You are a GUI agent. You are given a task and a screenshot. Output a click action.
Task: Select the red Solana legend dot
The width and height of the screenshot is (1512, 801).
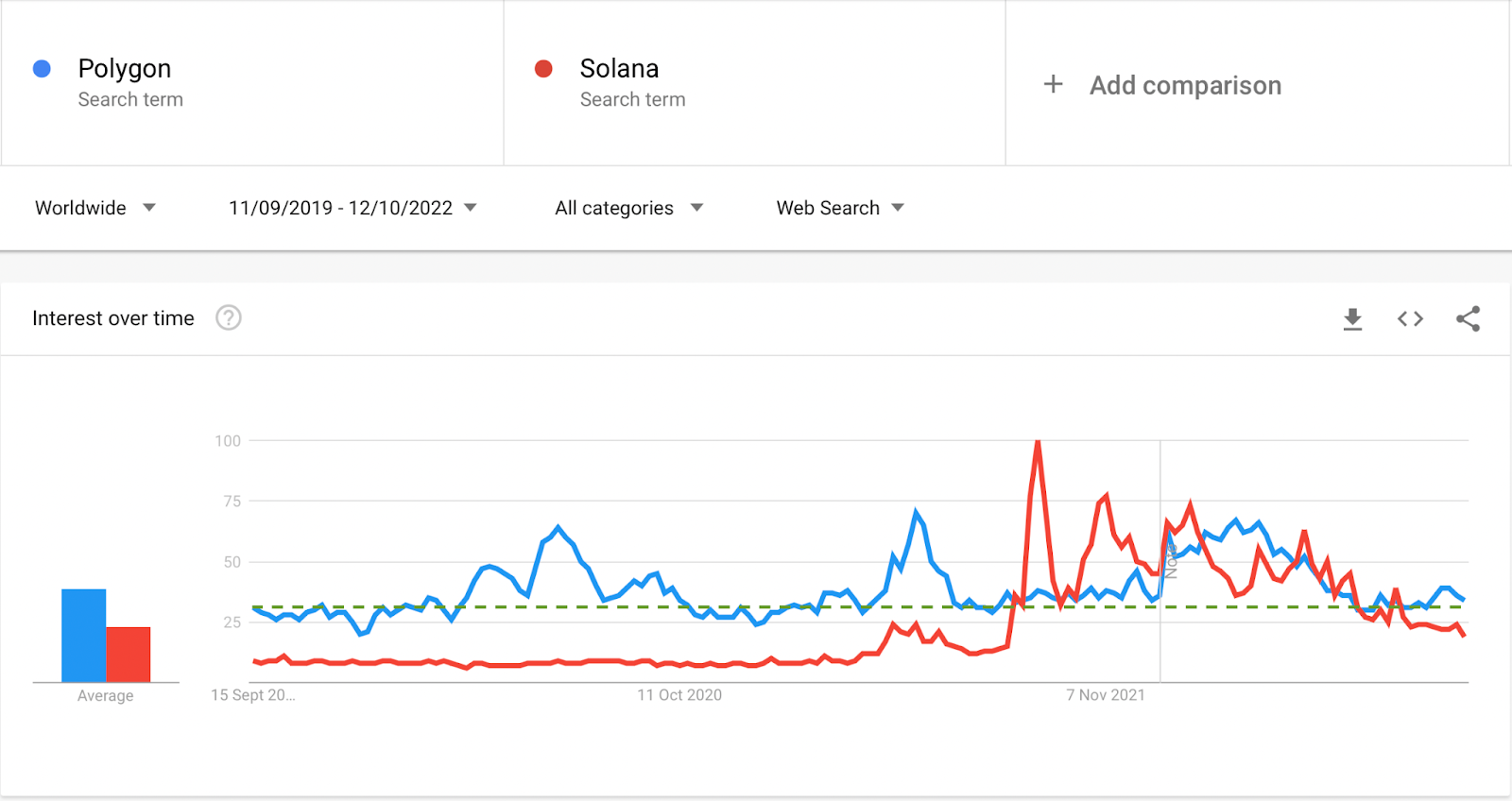coord(543,67)
